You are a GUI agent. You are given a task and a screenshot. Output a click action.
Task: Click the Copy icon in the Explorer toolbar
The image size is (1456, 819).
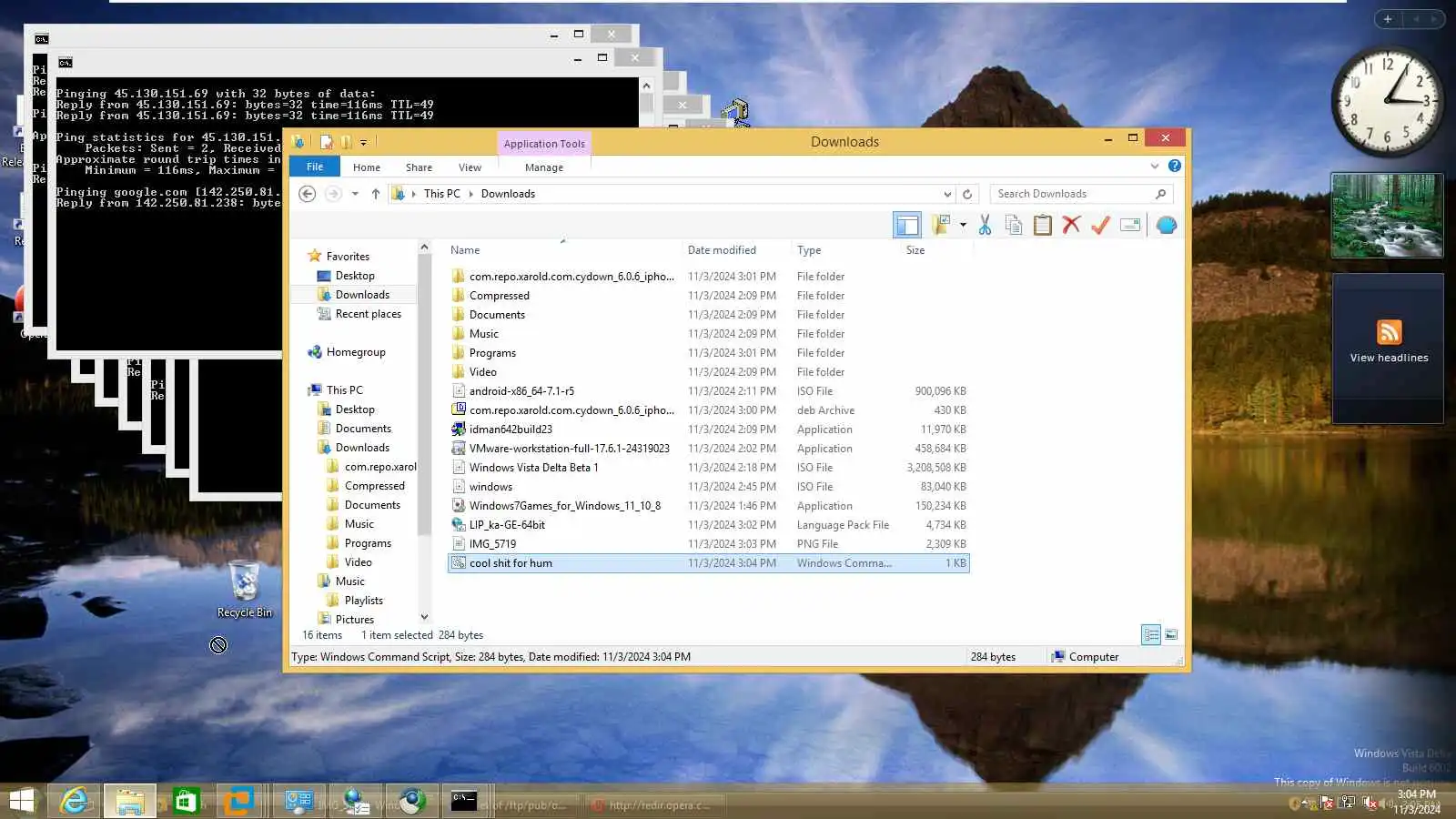pos(1014,225)
